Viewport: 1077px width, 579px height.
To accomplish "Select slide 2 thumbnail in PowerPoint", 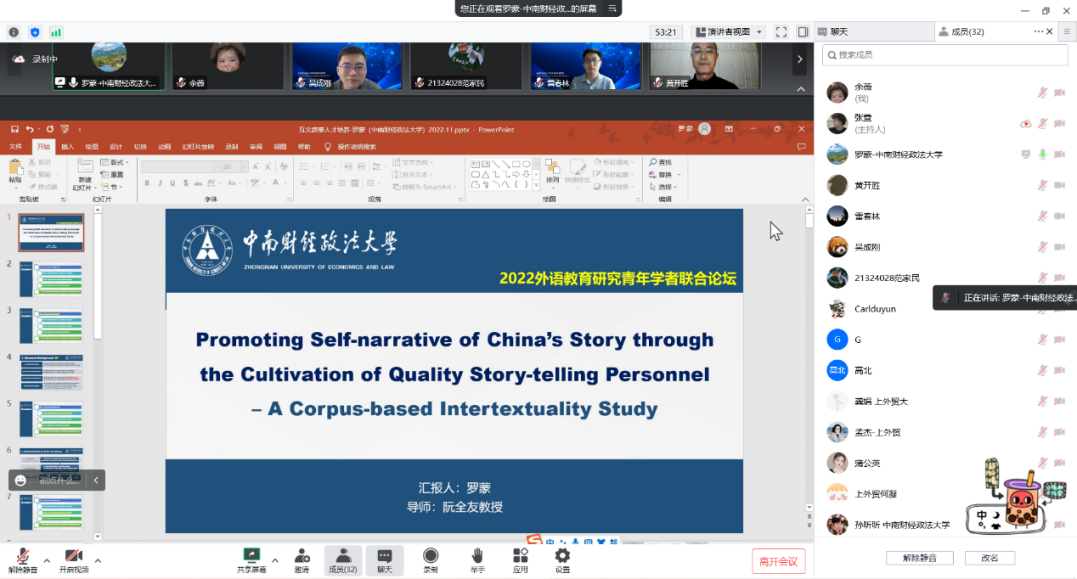I will pyautogui.click(x=51, y=280).
